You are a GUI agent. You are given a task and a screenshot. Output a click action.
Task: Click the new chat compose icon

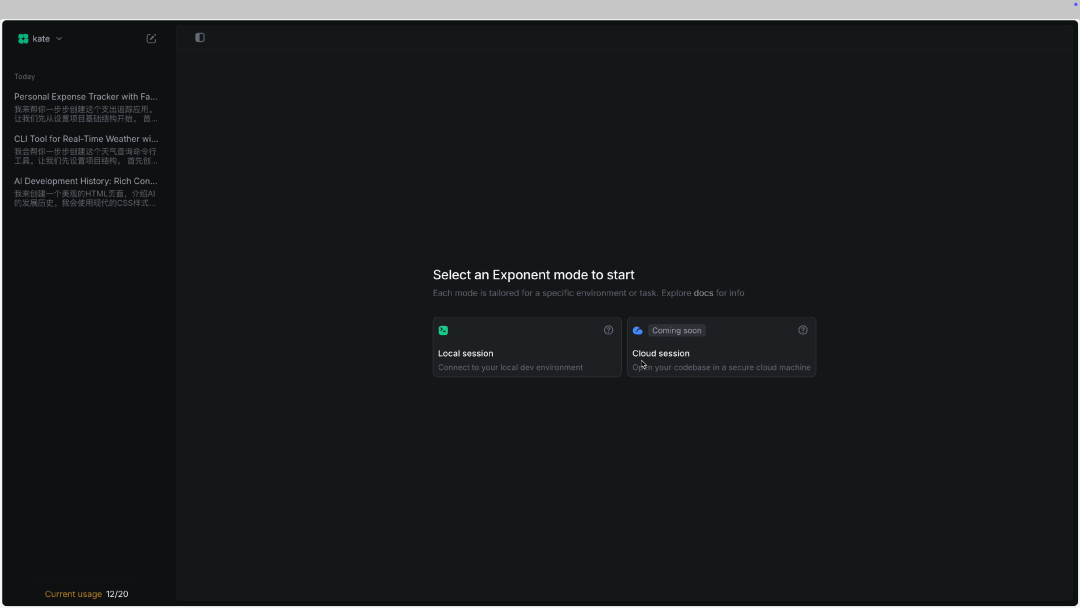coord(152,39)
